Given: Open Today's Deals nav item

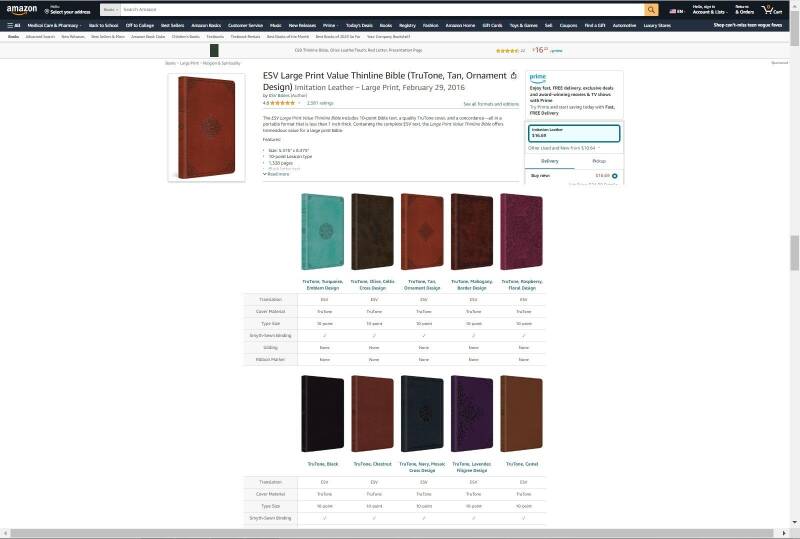Looking at the screenshot, I should 360,26.
